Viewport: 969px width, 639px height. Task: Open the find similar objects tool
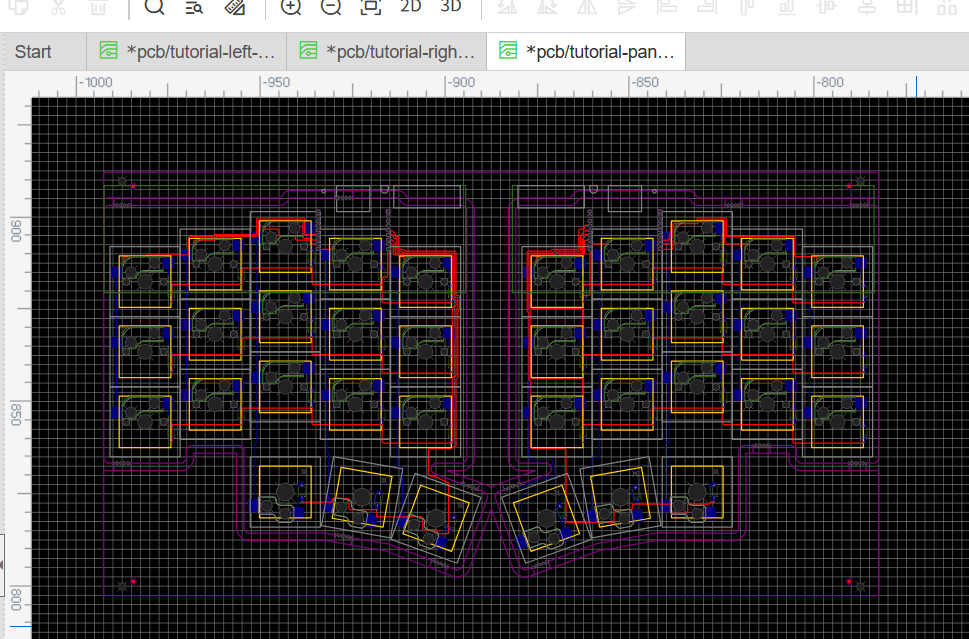tap(194, 7)
